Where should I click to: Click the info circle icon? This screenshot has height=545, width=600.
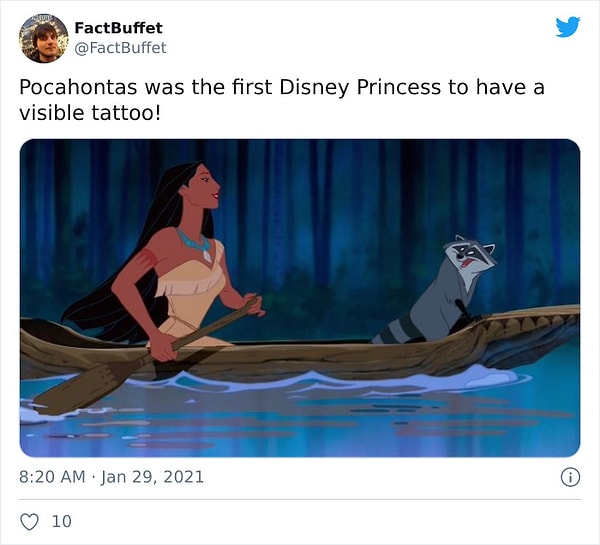click(570, 477)
